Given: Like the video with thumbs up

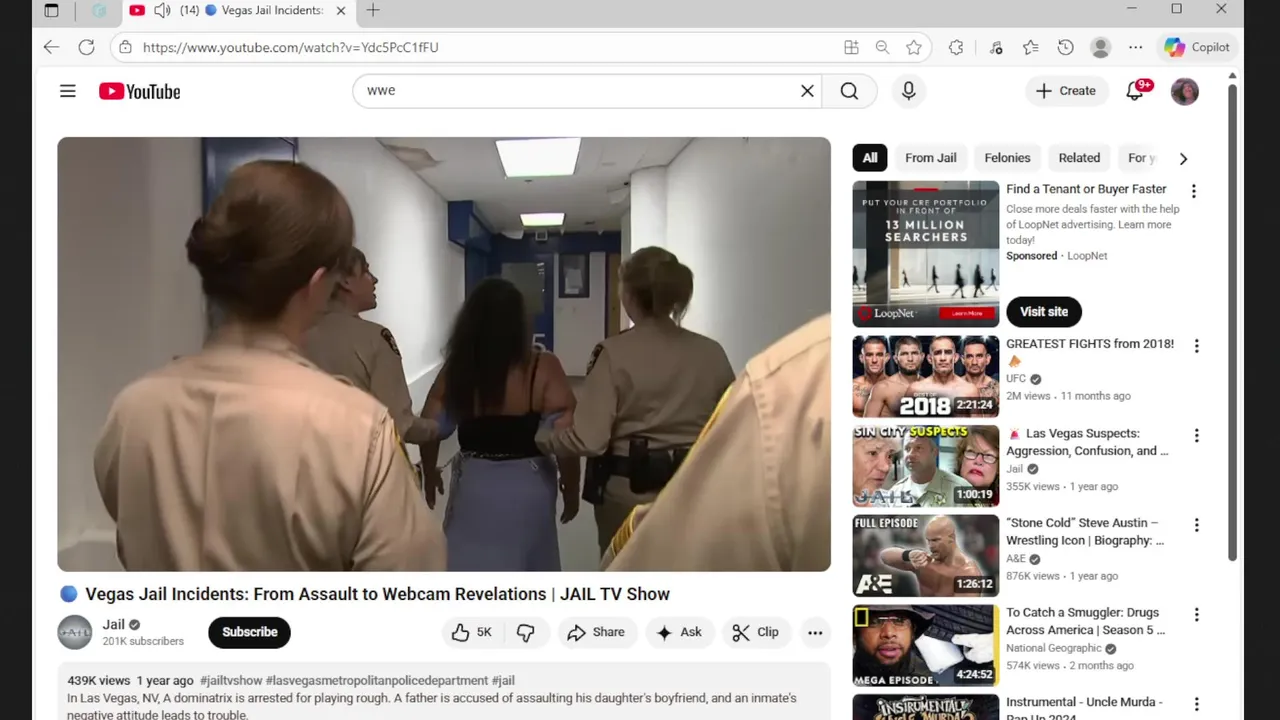Looking at the screenshot, I should coord(473,632).
